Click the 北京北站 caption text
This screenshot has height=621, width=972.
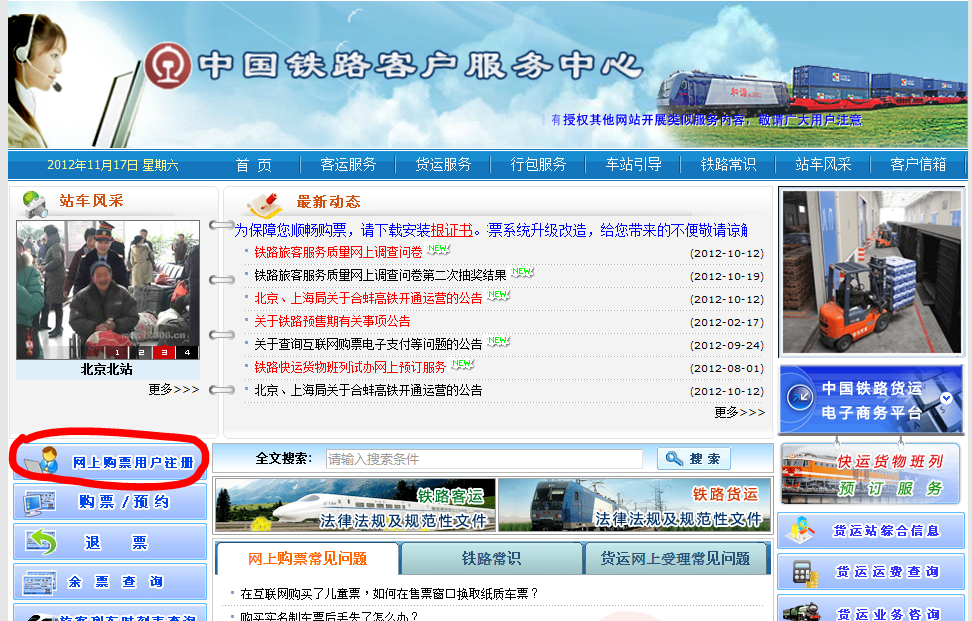coord(107,369)
